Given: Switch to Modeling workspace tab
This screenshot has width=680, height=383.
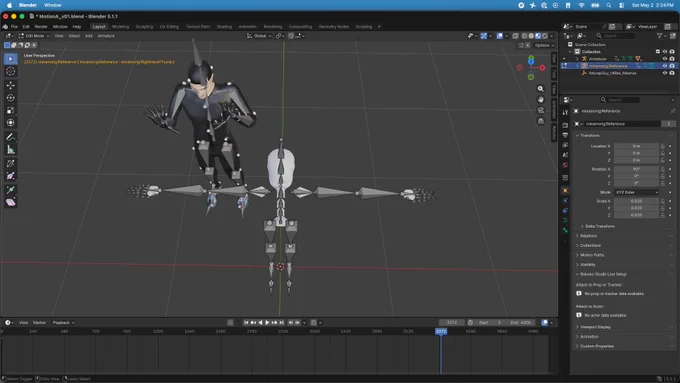Looking at the screenshot, I should [x=121, y=27].
